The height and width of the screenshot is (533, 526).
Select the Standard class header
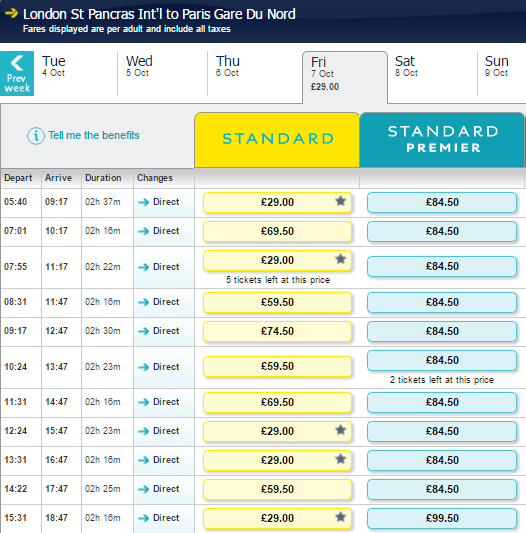(x=277, y=140)
